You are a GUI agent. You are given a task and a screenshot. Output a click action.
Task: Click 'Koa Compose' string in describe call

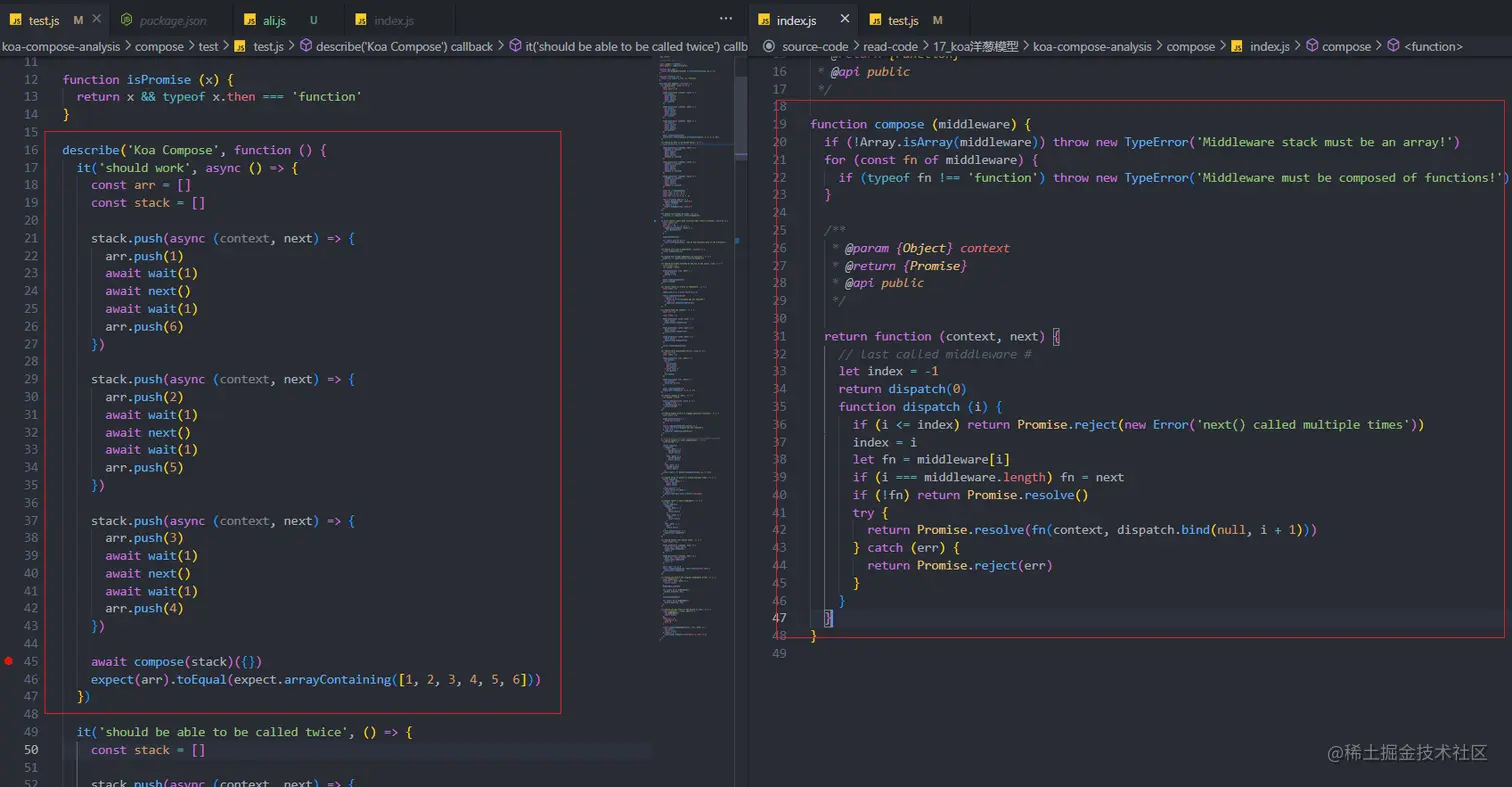[x=174, y=150]
